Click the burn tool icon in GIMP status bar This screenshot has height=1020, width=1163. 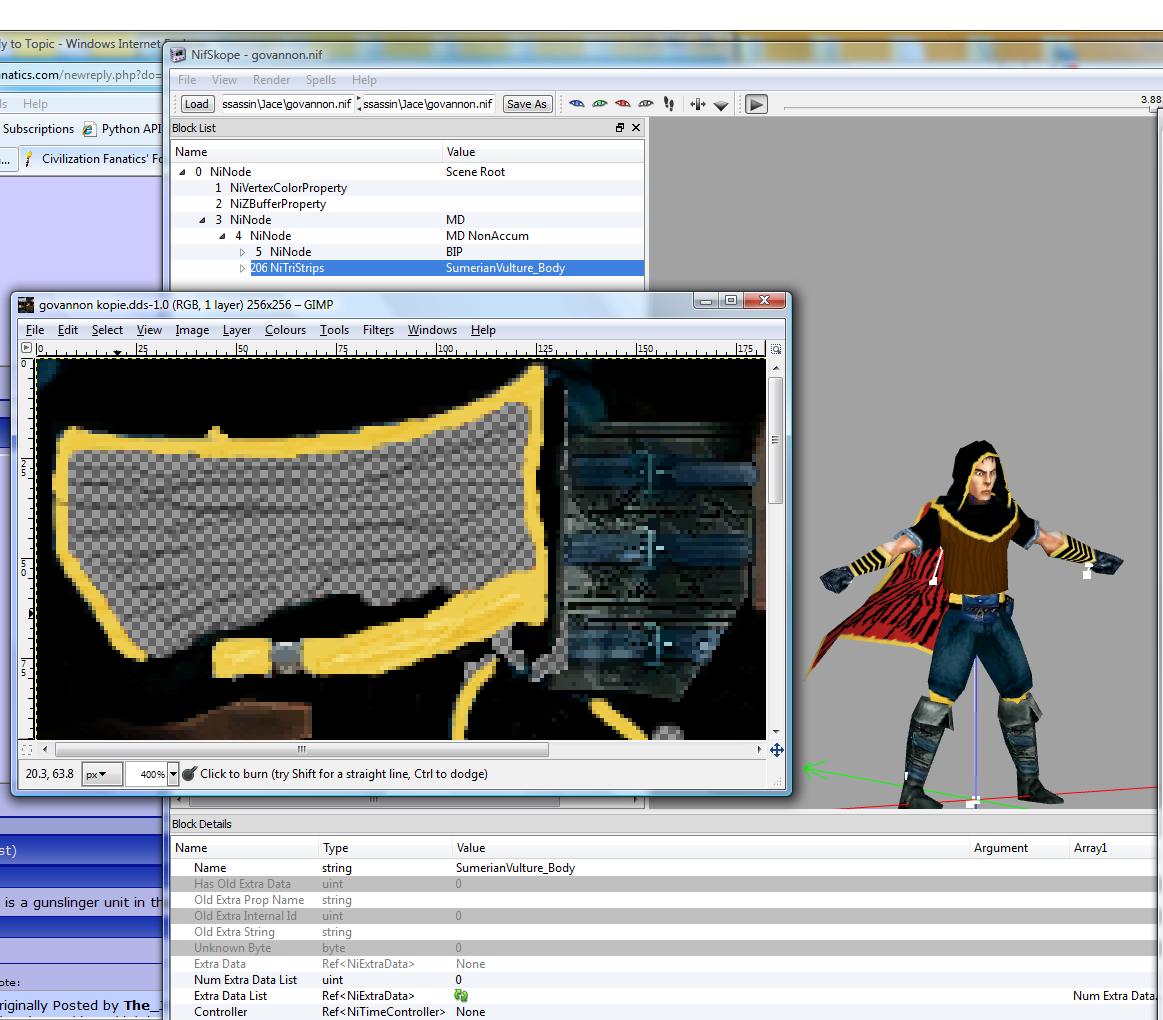tap(189, 774)
